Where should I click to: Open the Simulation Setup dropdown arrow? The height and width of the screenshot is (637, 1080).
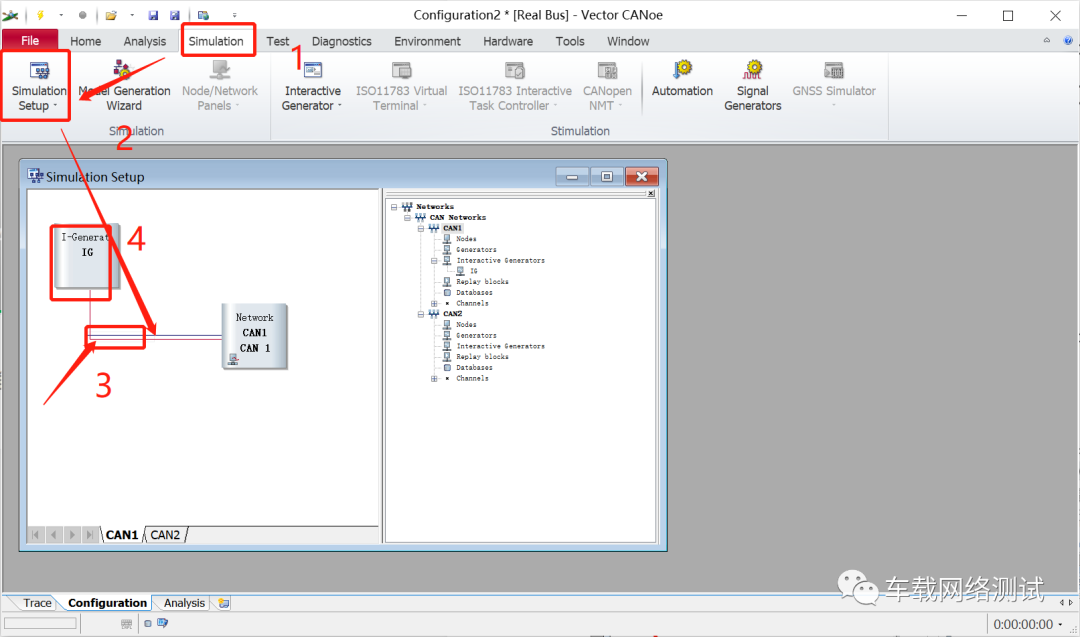[55, 106]
